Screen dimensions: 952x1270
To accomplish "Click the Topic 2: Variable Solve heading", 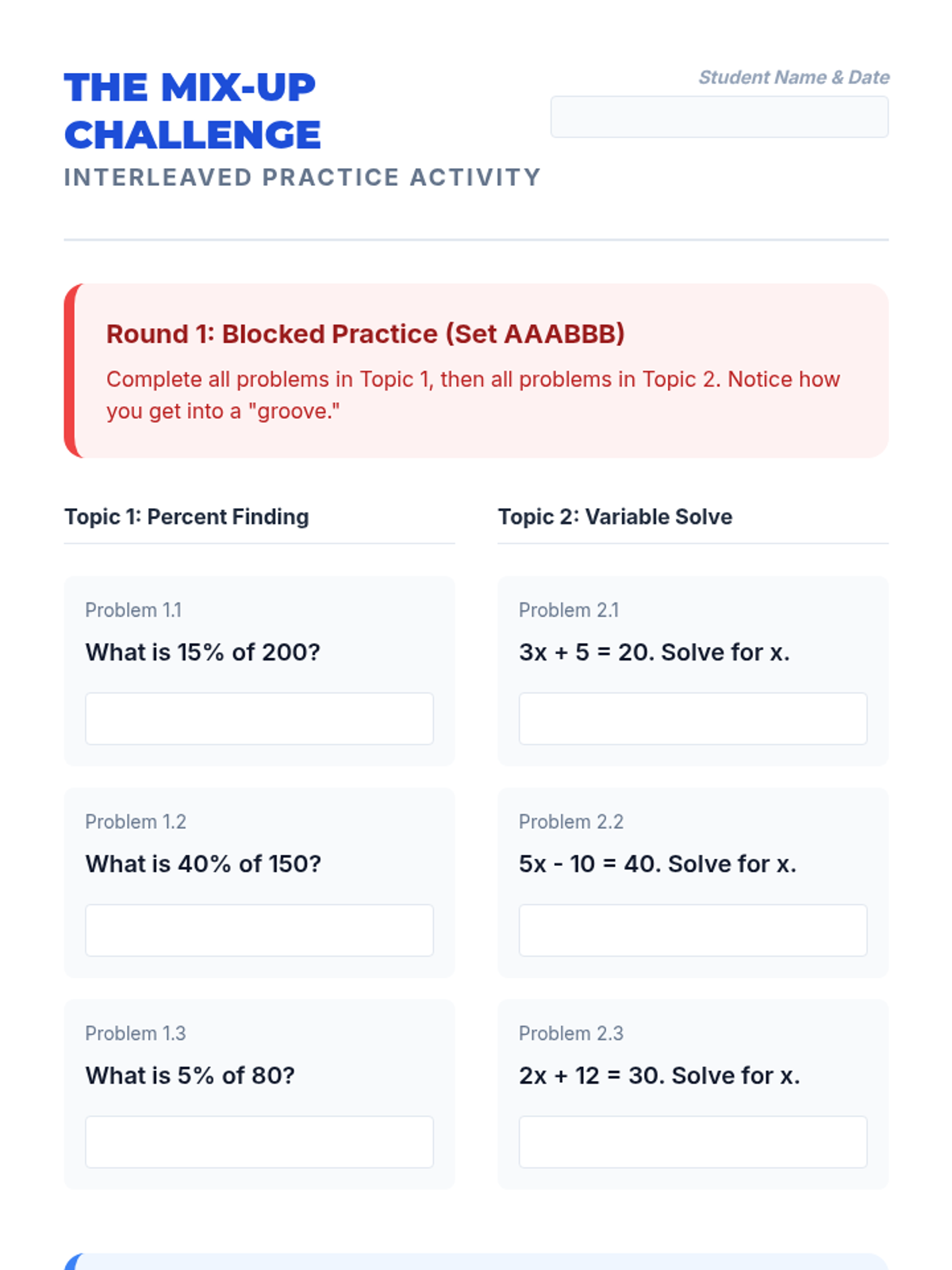I will [x=615, y=517].
